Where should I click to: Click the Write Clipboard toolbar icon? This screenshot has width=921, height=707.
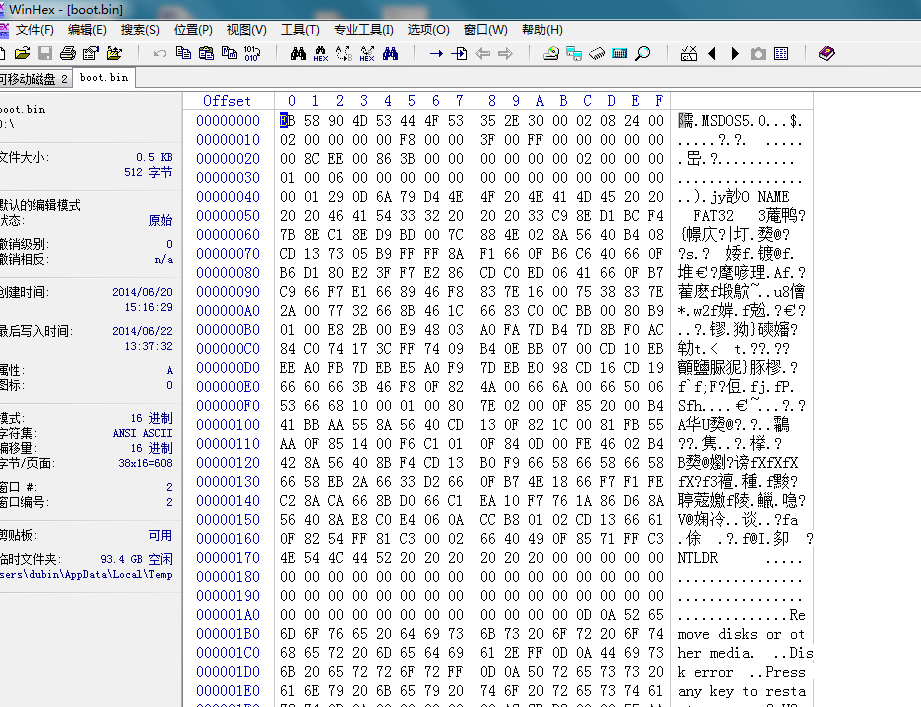pyautogui.click(x=229, y=53)
